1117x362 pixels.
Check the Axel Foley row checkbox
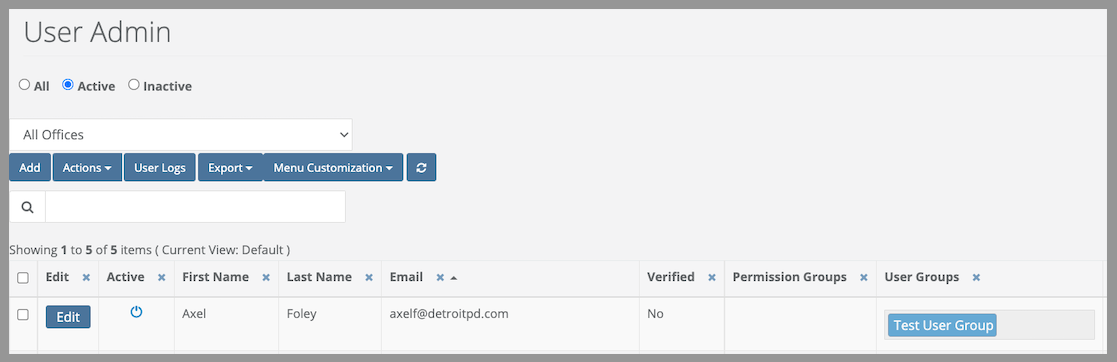point(23,314)
